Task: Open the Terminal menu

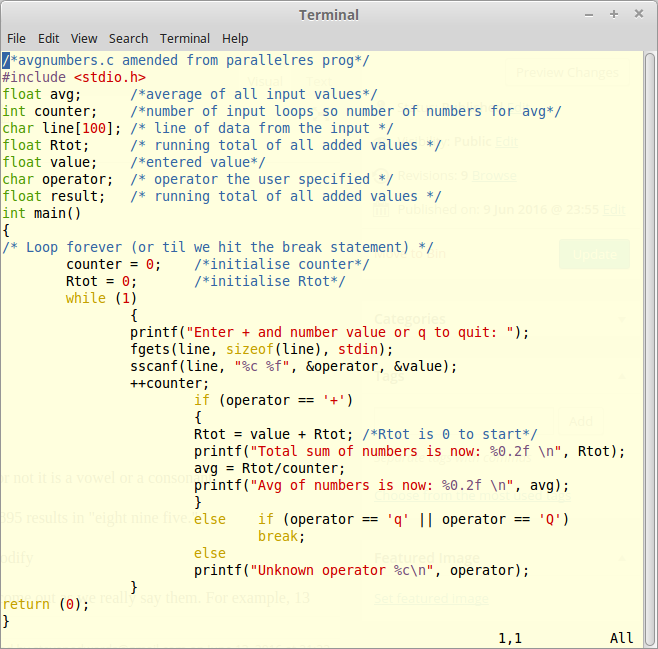Action: pos(185,38)
